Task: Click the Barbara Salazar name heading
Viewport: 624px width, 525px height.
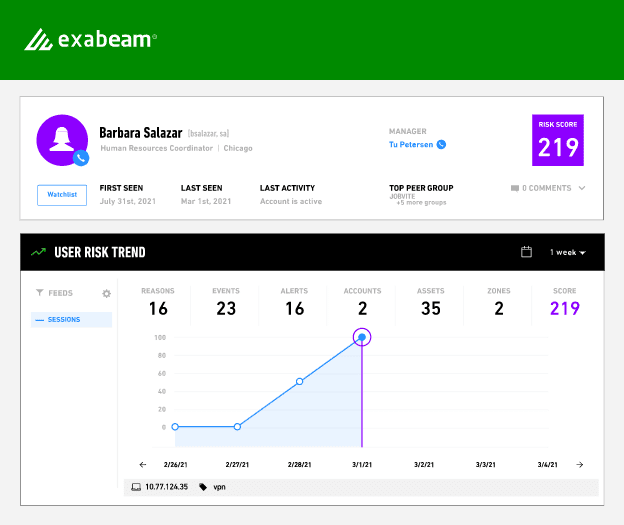Action: pos(140,133)
